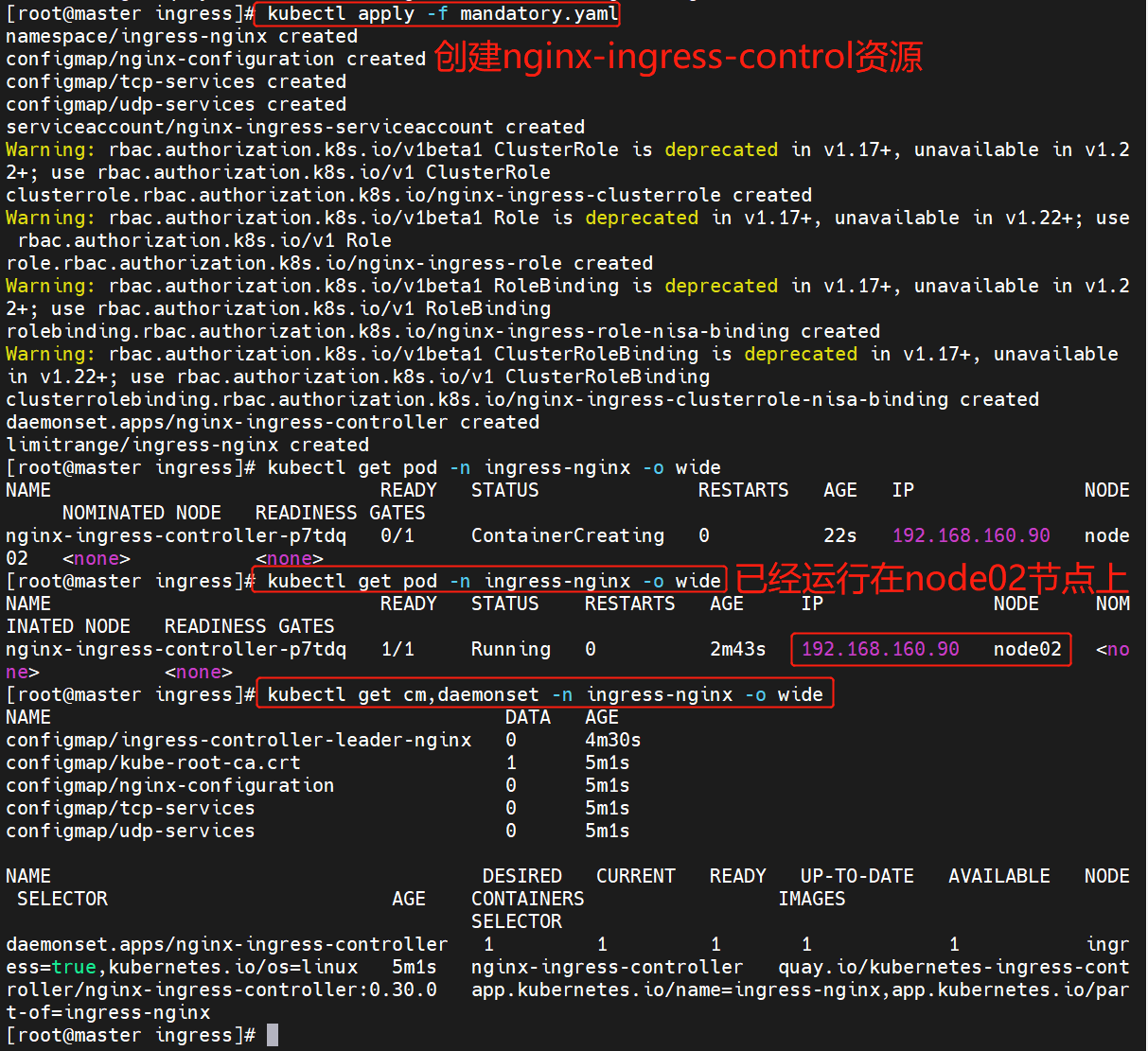Viewport: 1148px width, 1051px height.
Task: Click the 4m30s age value
Action: 612,740
